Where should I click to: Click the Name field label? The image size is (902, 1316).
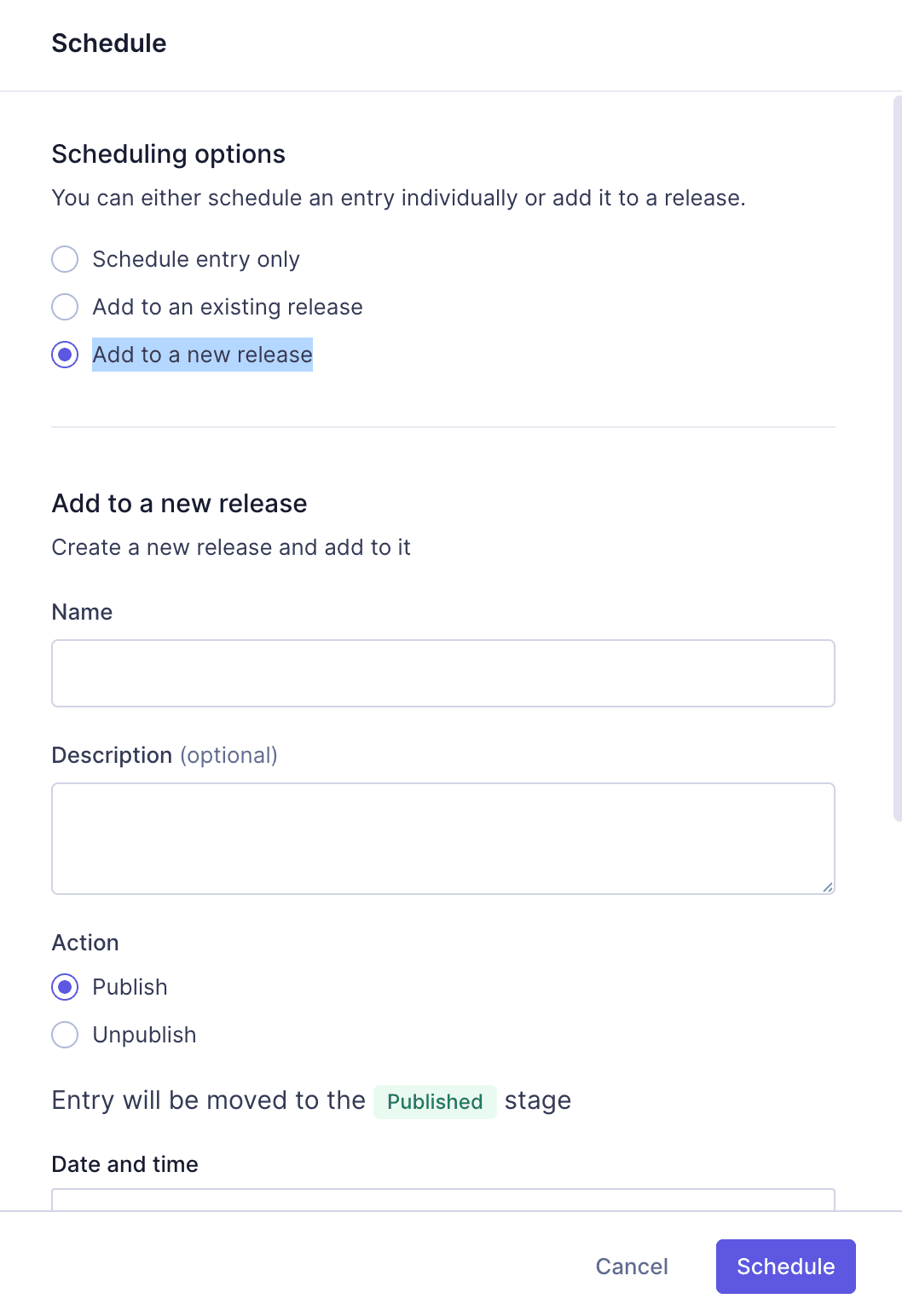(x=82, y=612)
